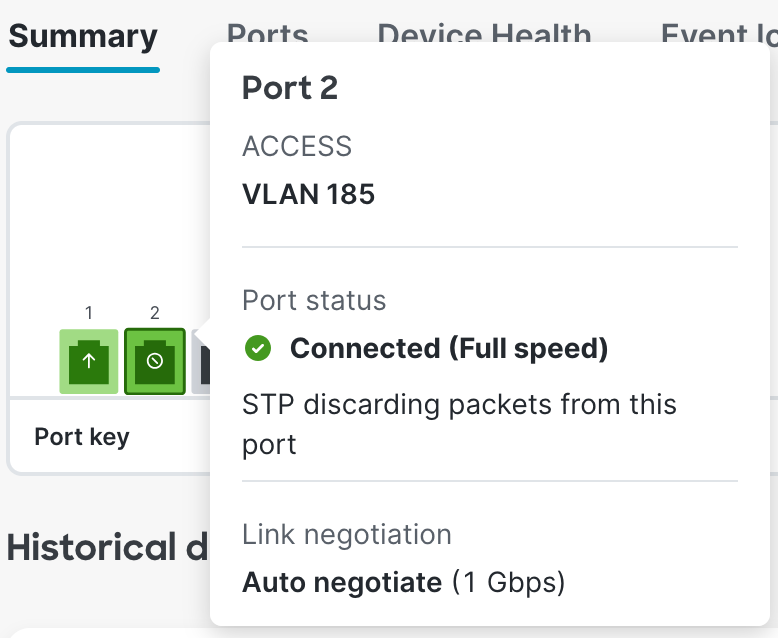Click Connected (Full speed) status text
The width and height of the screenshot is (778, 638).
(449, 349)
